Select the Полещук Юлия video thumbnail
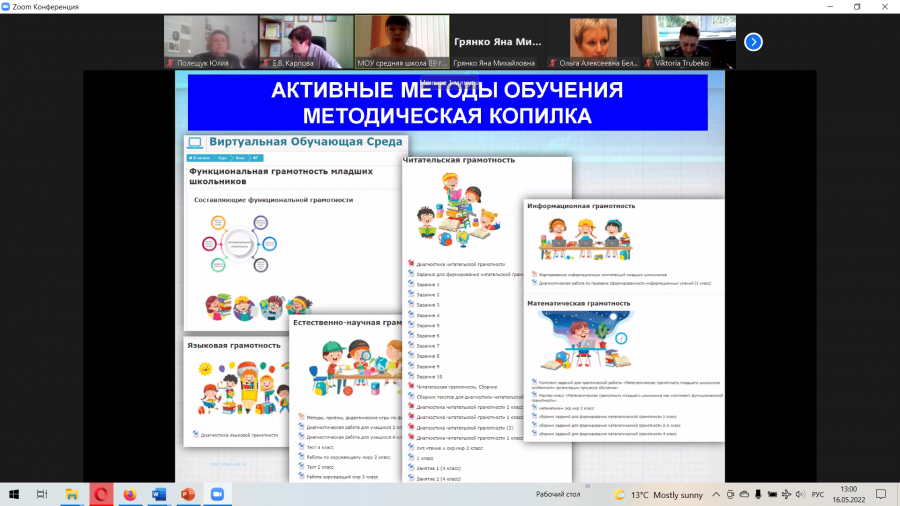This screenshot has height=506, width=900. point(211,42)
